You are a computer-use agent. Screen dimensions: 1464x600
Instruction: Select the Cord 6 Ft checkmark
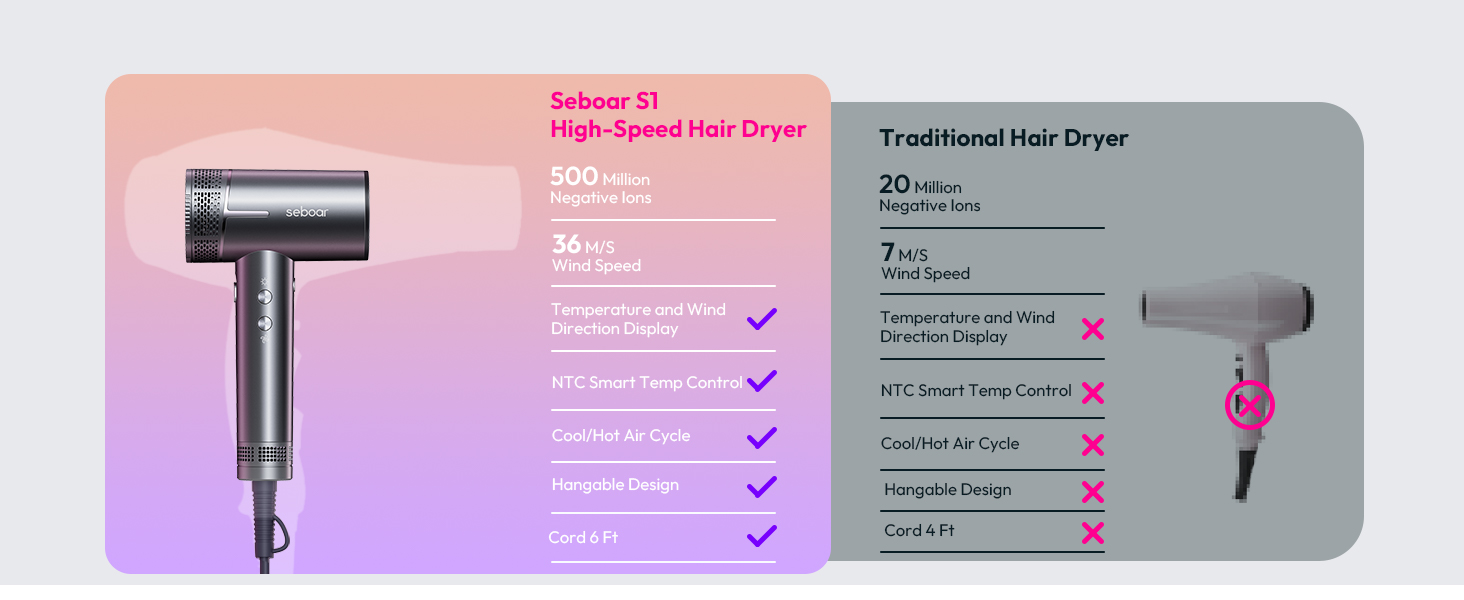(x=761, y=536)
